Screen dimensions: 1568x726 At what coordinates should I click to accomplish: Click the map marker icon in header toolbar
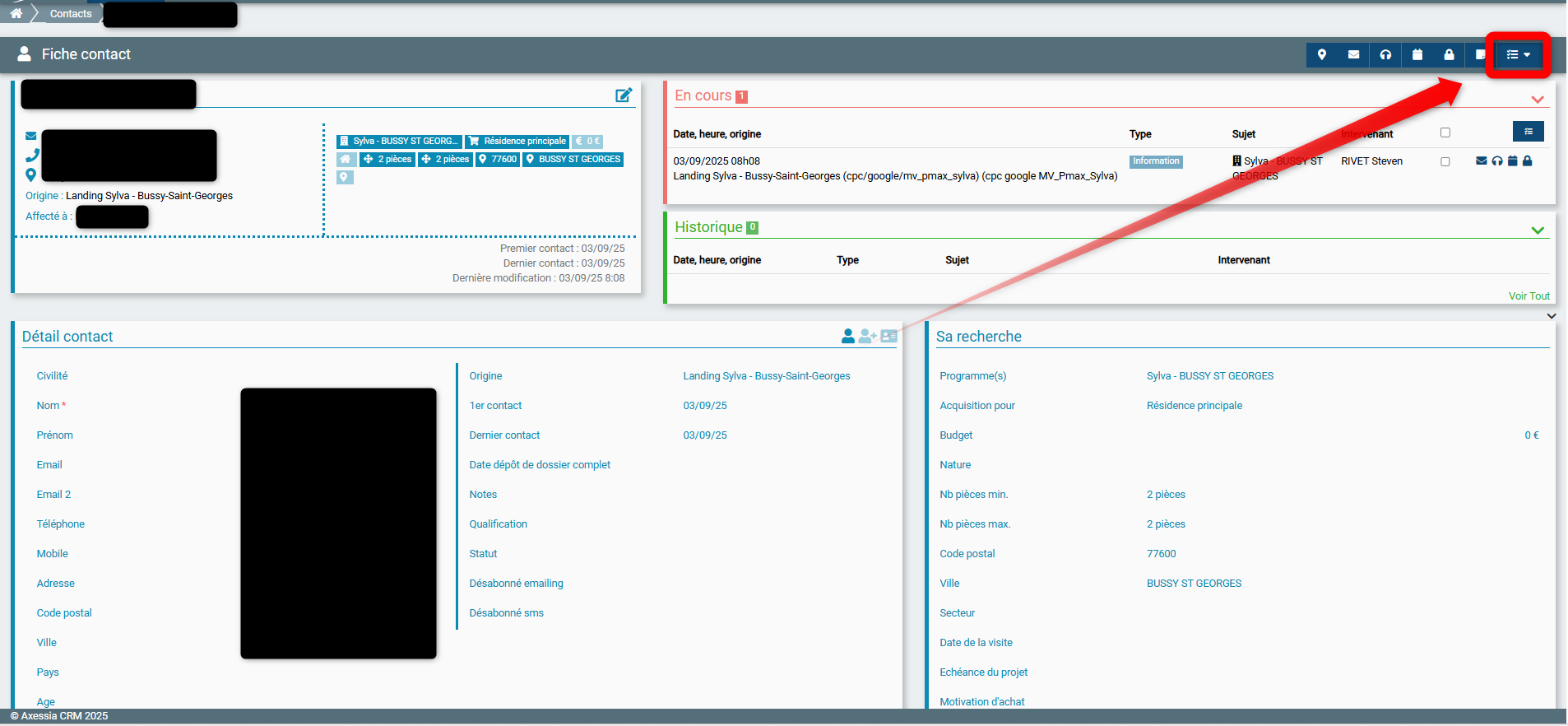point(1321,54)
